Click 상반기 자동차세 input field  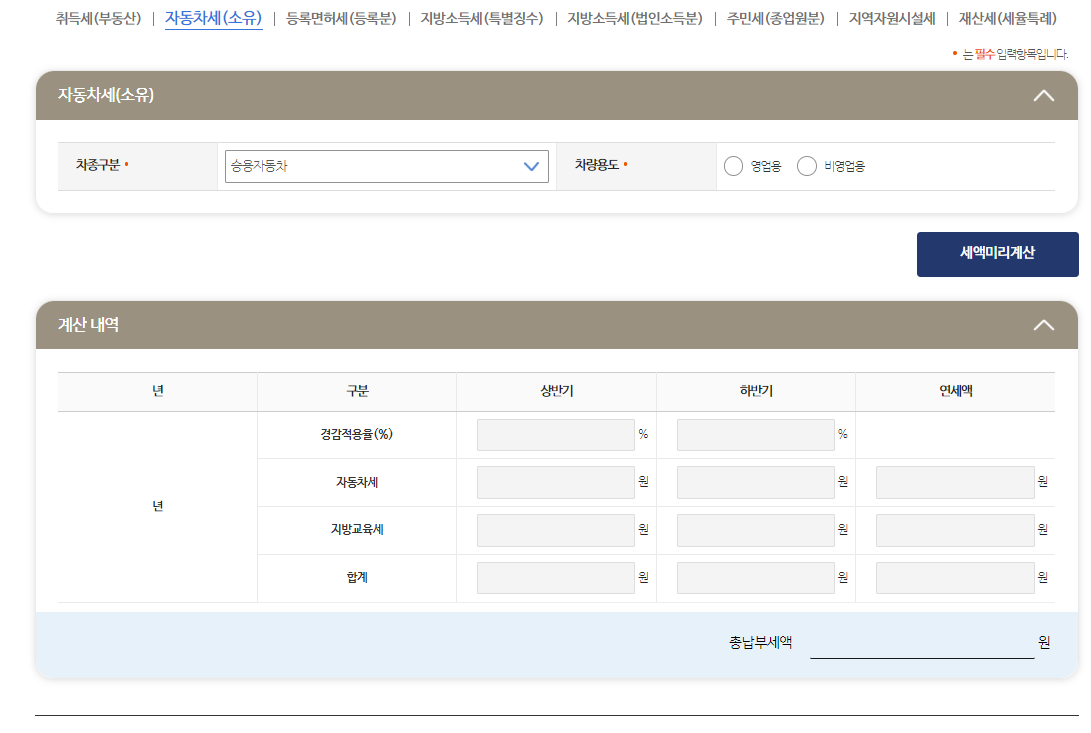coord(556,482)
